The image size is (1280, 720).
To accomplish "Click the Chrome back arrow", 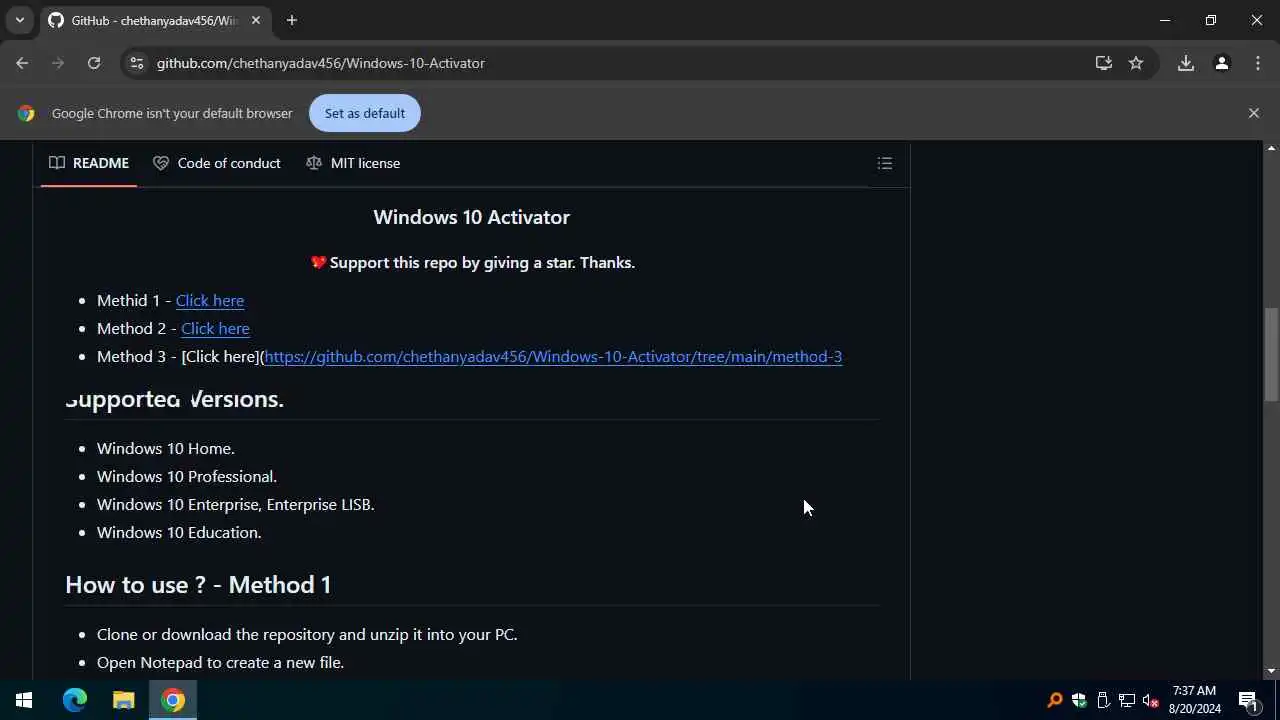I will pyautogui.click(x=22, y=63).
